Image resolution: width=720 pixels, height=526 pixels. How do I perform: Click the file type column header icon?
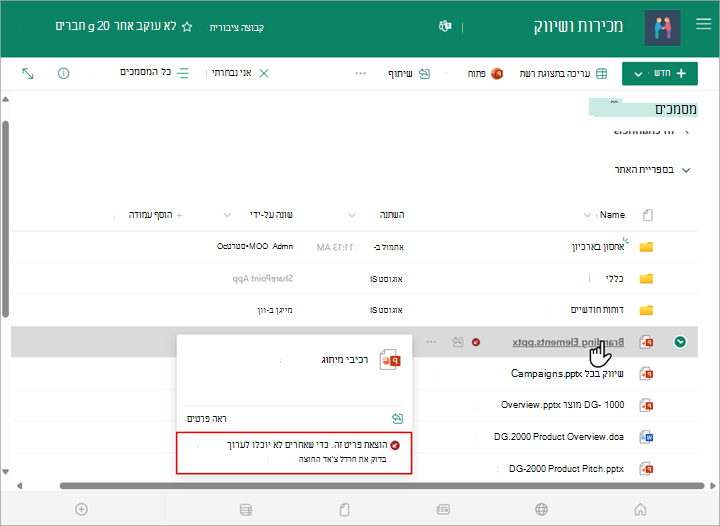coord(647,215)
